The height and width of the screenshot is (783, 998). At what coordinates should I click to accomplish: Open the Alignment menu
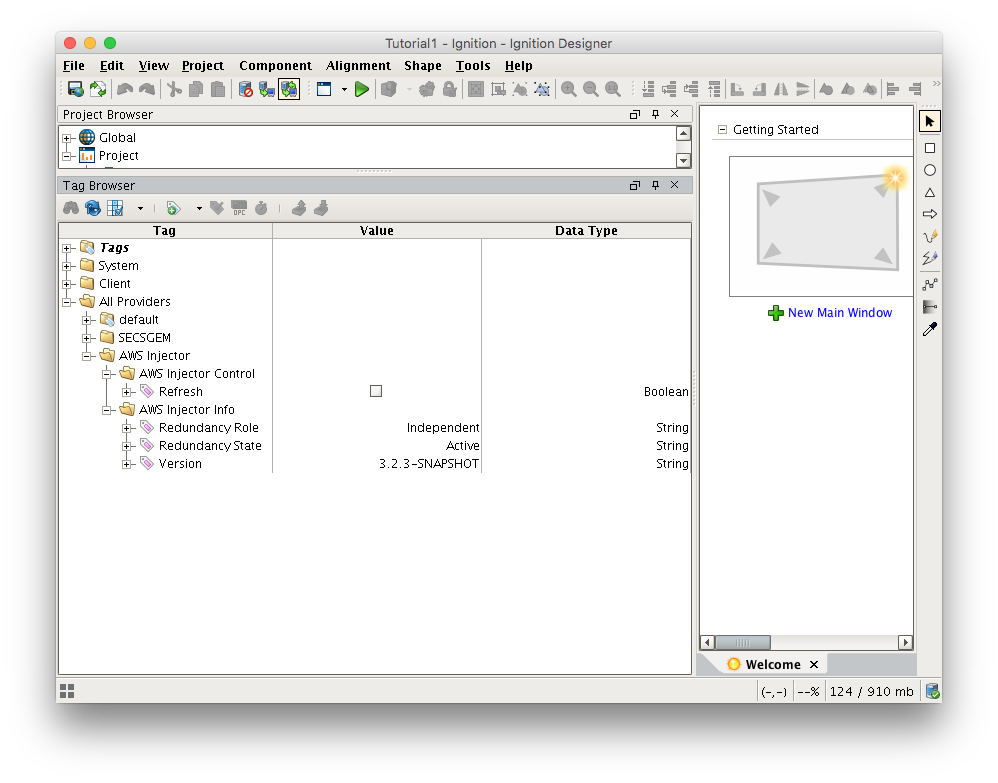point(358,66)
